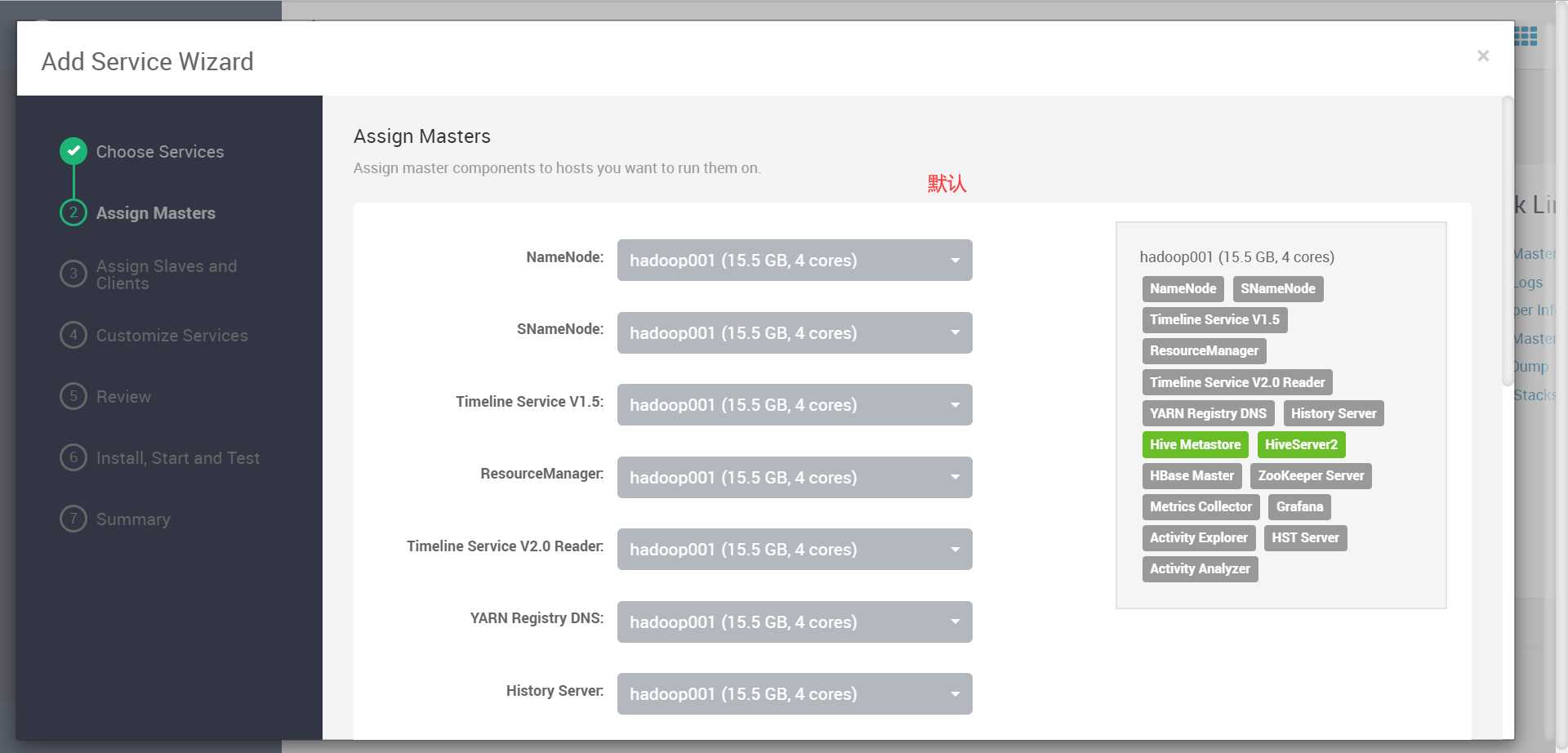
Task: Click the Activity Analyzer tag
Action: 1200,568
